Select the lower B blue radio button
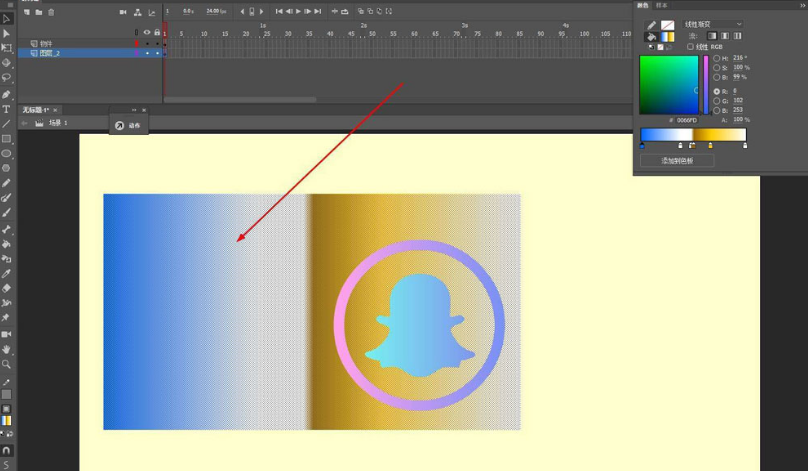This screenshot has height=471, width=808. [x=717, y=110]
